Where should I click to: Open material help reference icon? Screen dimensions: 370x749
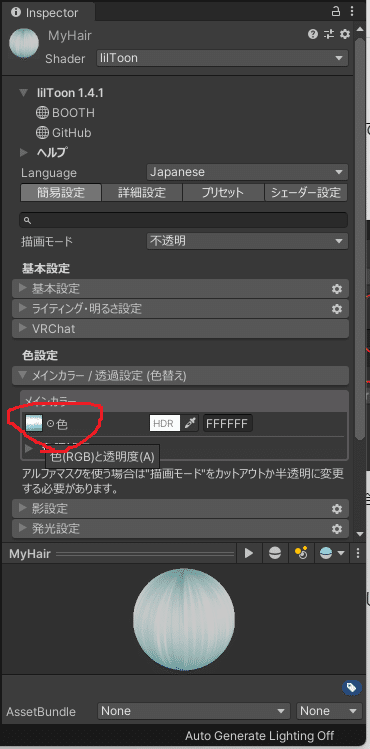point(313,33)
